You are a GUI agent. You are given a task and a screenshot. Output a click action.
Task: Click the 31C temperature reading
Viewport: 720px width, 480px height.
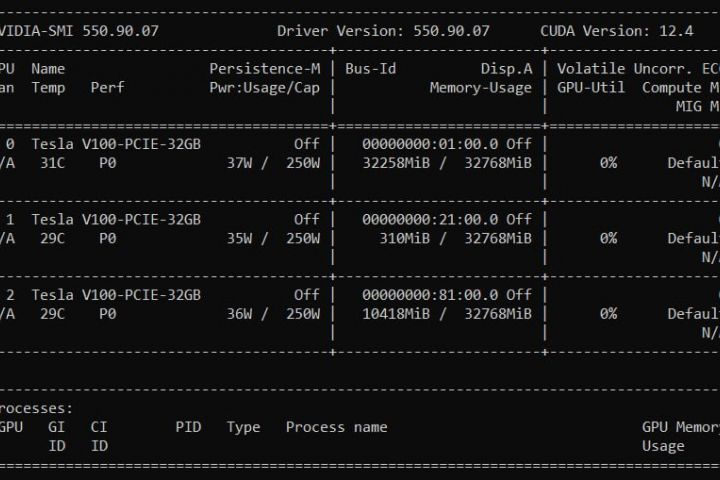48,162
